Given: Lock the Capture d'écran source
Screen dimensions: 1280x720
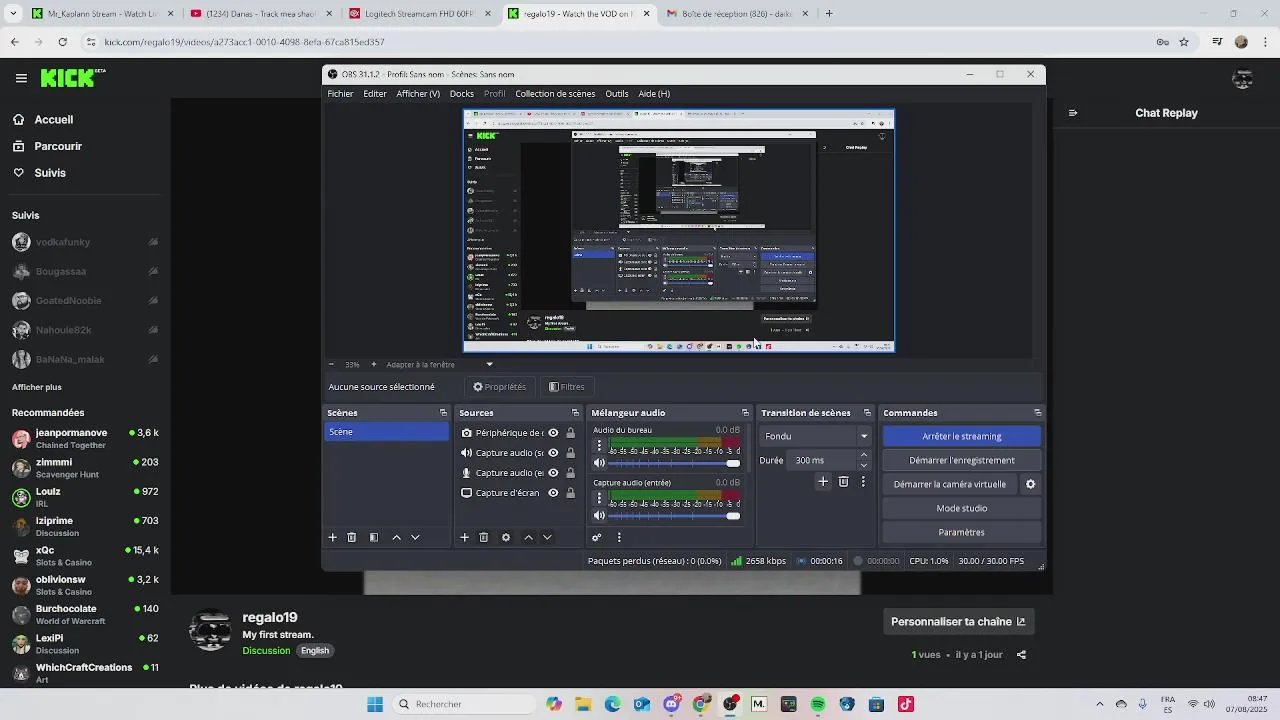Looking at the screenshot, I should pos(570,493).
